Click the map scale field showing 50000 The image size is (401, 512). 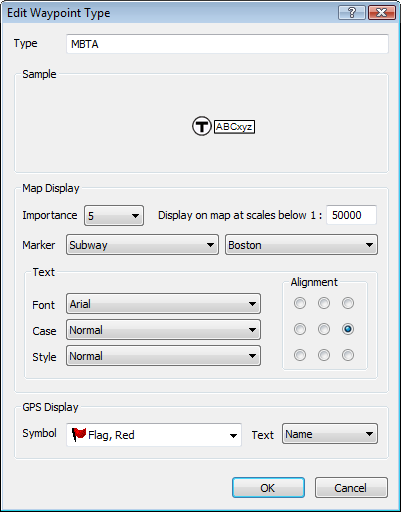pyautogui.click(x=351, y=215)
